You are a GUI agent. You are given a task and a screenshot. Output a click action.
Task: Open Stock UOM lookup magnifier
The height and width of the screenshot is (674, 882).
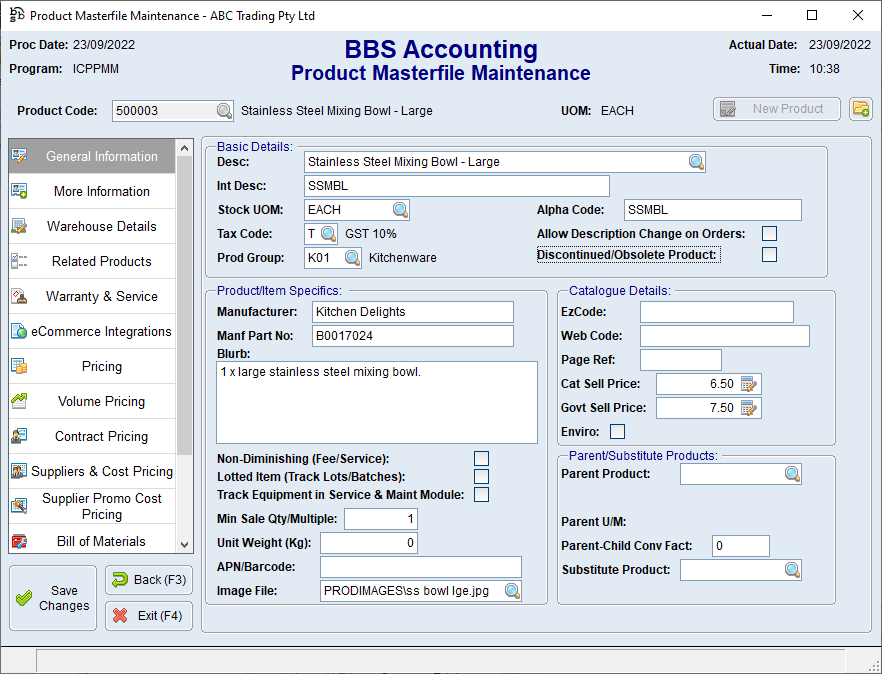pos(400,210)
